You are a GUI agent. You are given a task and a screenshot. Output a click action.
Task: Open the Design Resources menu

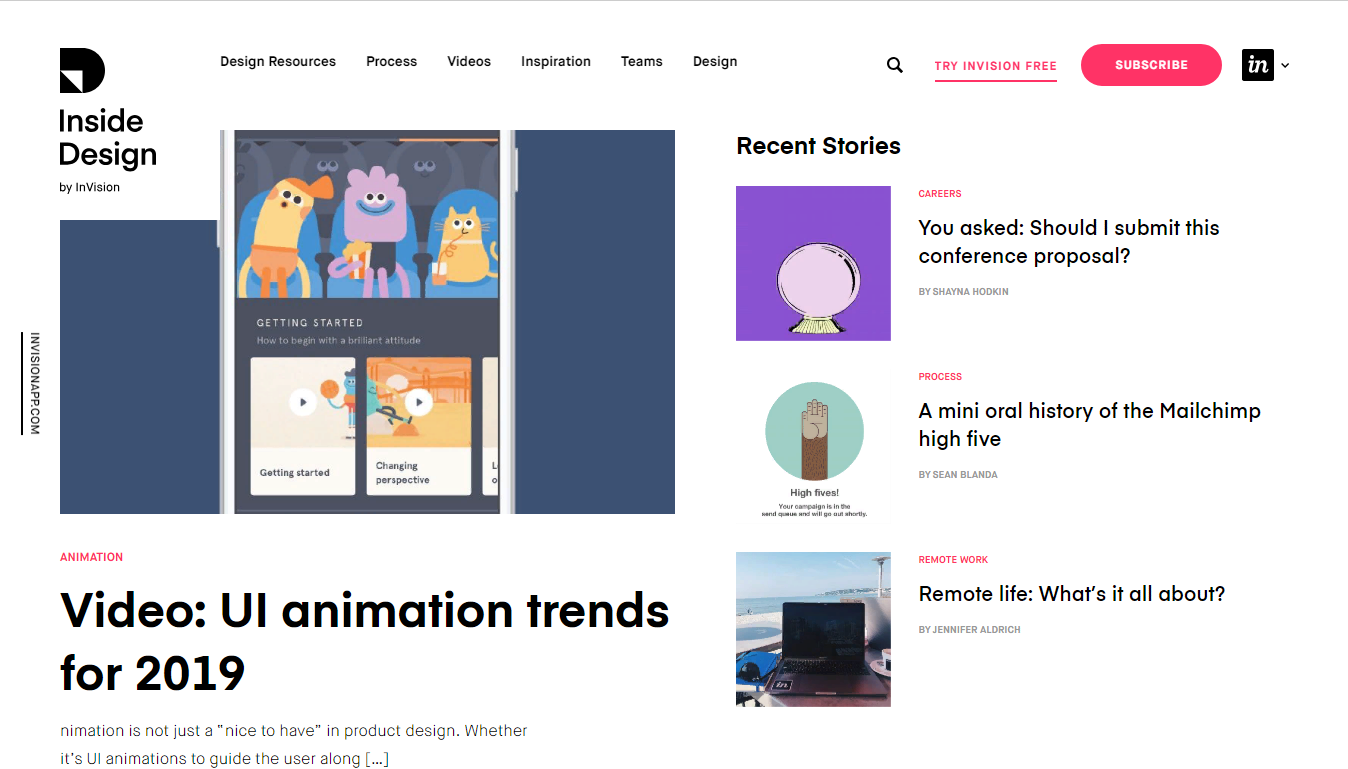[278, 61]
